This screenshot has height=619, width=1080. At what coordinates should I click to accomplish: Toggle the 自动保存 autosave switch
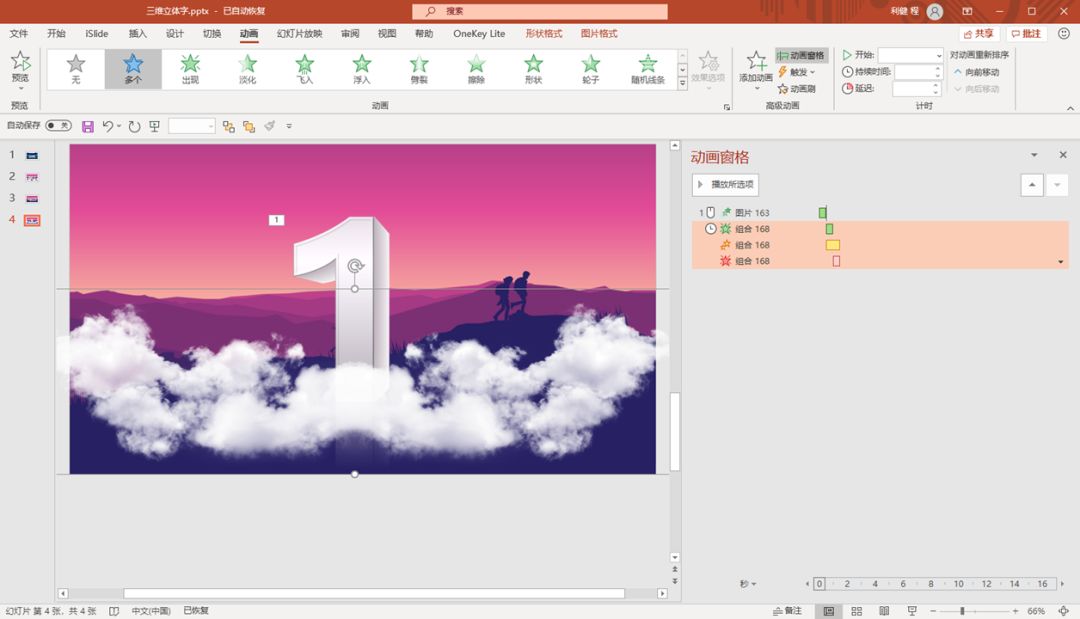coord(58,126)
